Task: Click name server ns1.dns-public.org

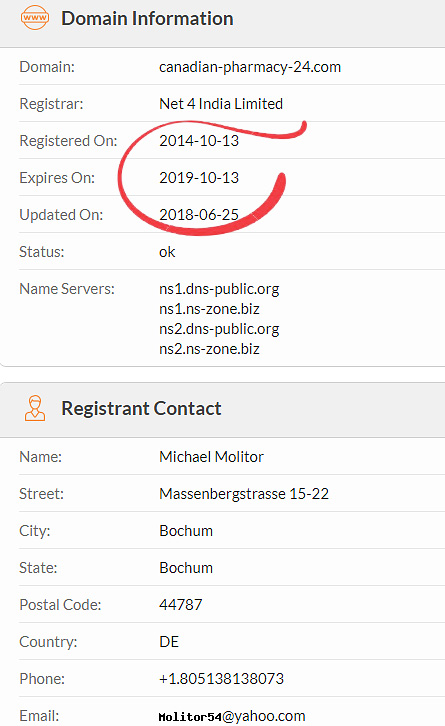Action: tap(219, 289)
